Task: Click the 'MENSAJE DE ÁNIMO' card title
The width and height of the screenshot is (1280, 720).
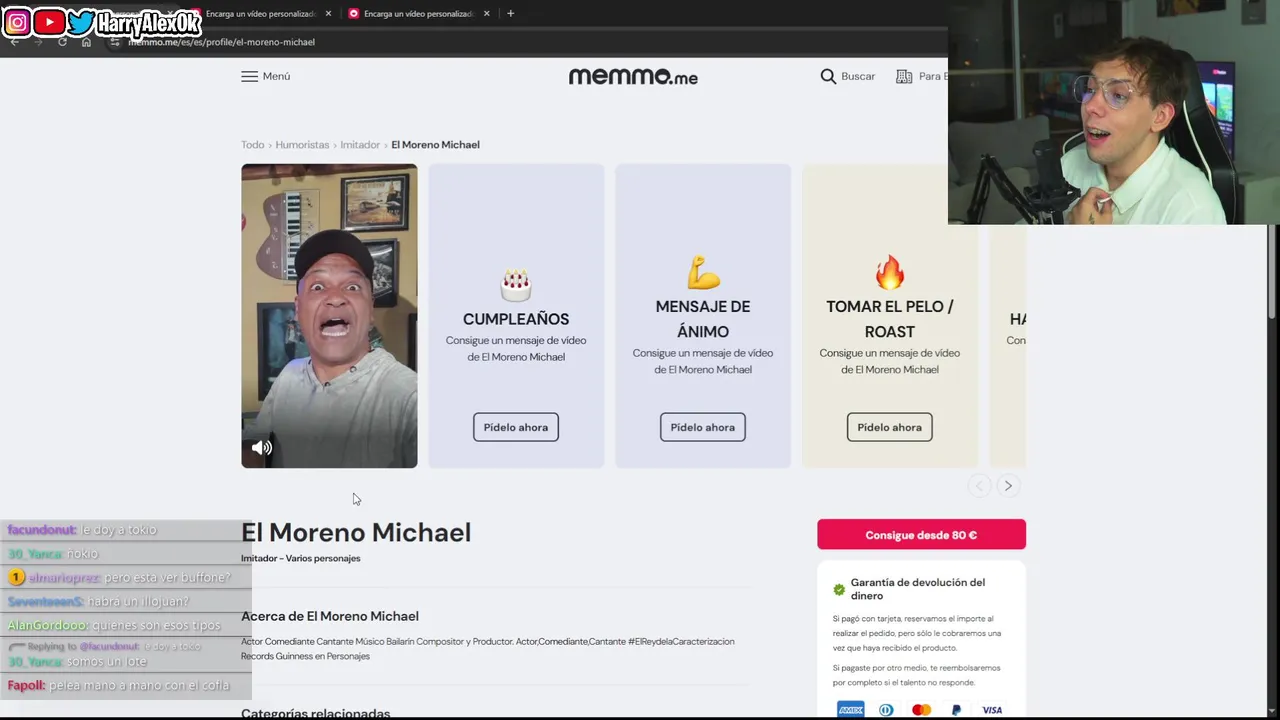Action: click(703, 319)
